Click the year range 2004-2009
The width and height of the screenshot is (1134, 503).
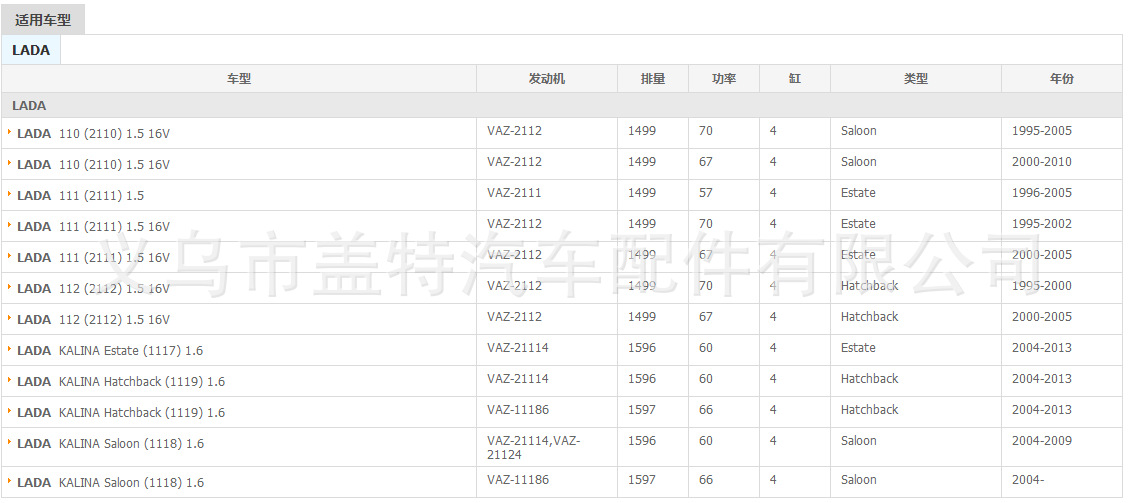click(x=1041, y=441)
